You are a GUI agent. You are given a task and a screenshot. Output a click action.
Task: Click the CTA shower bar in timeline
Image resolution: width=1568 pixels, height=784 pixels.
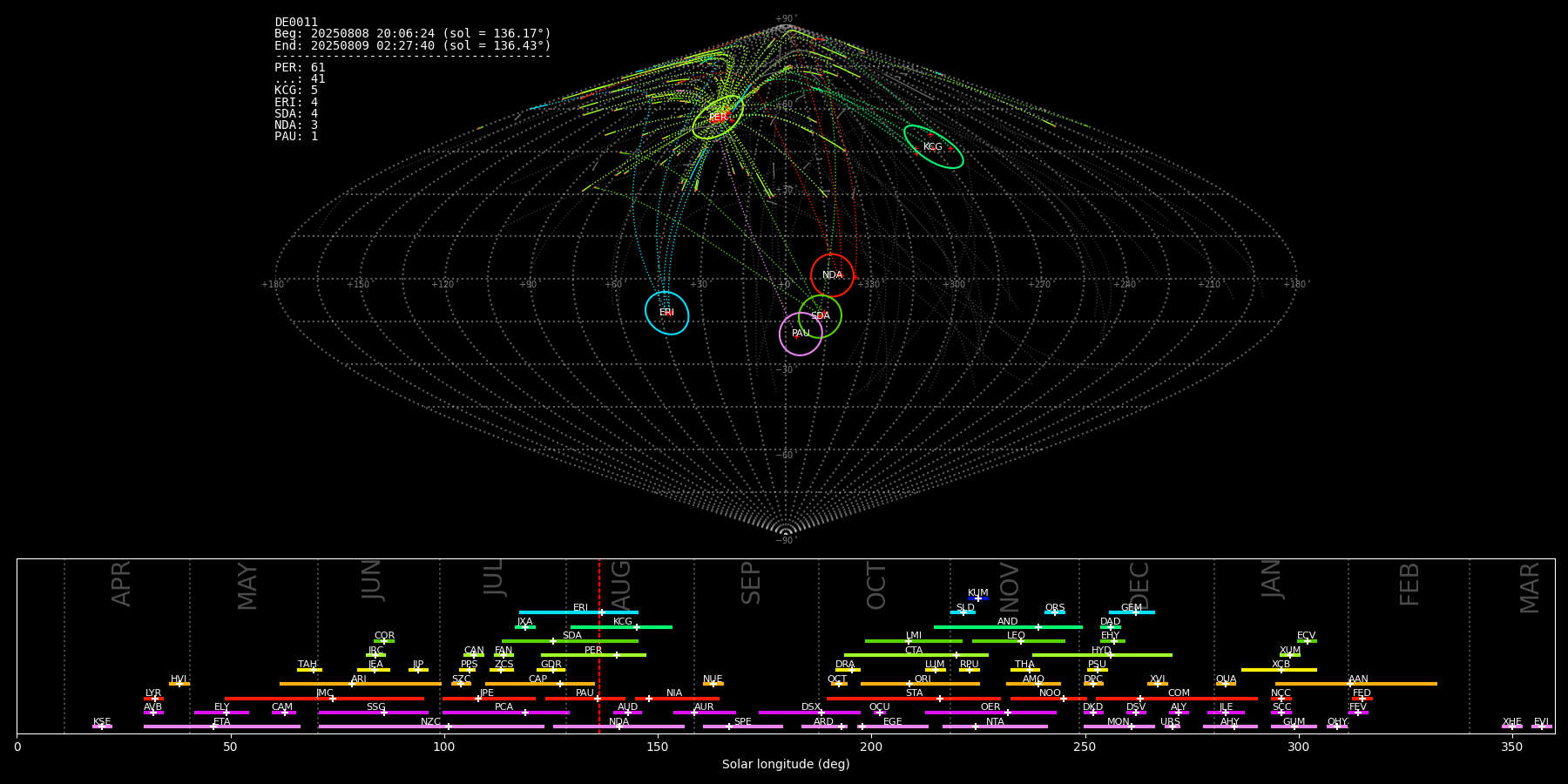[x=916, y=655]
